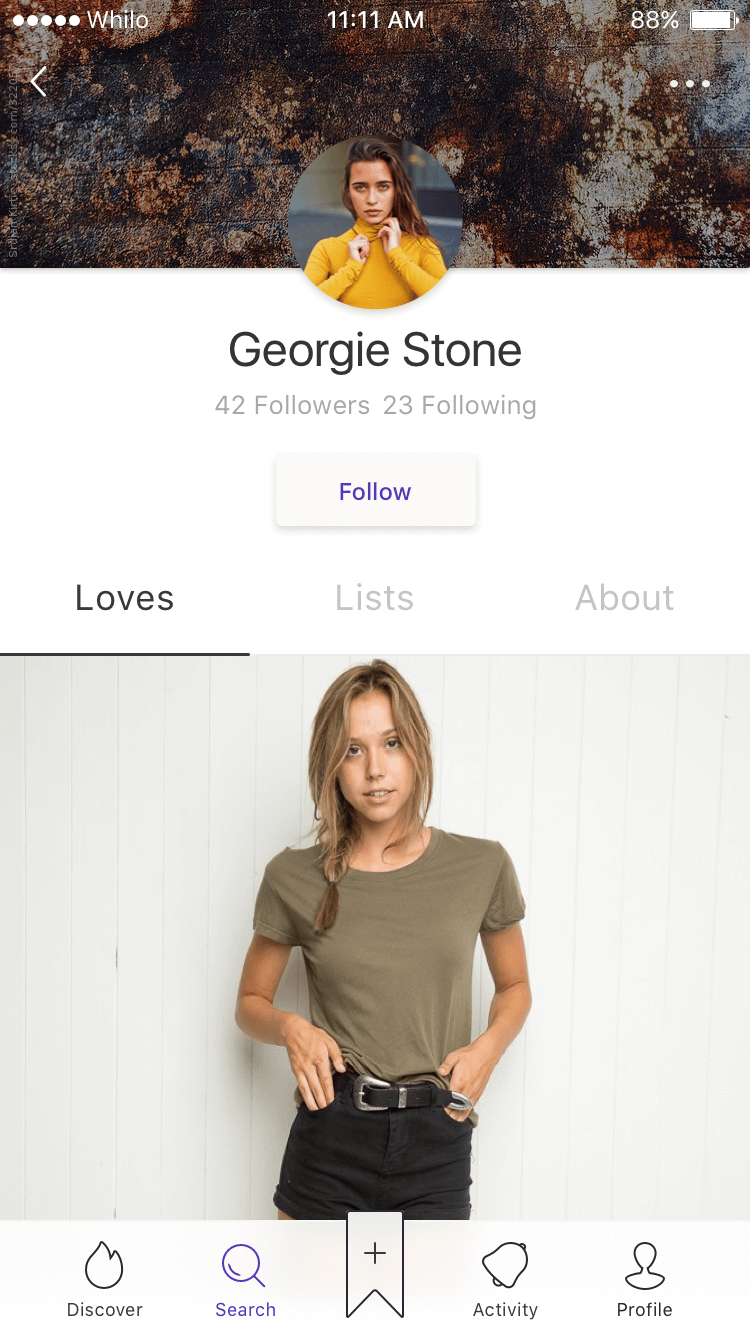Follow Georgie Stone
This screenshot has width=750, height=1334.
(x=375, y=491)
